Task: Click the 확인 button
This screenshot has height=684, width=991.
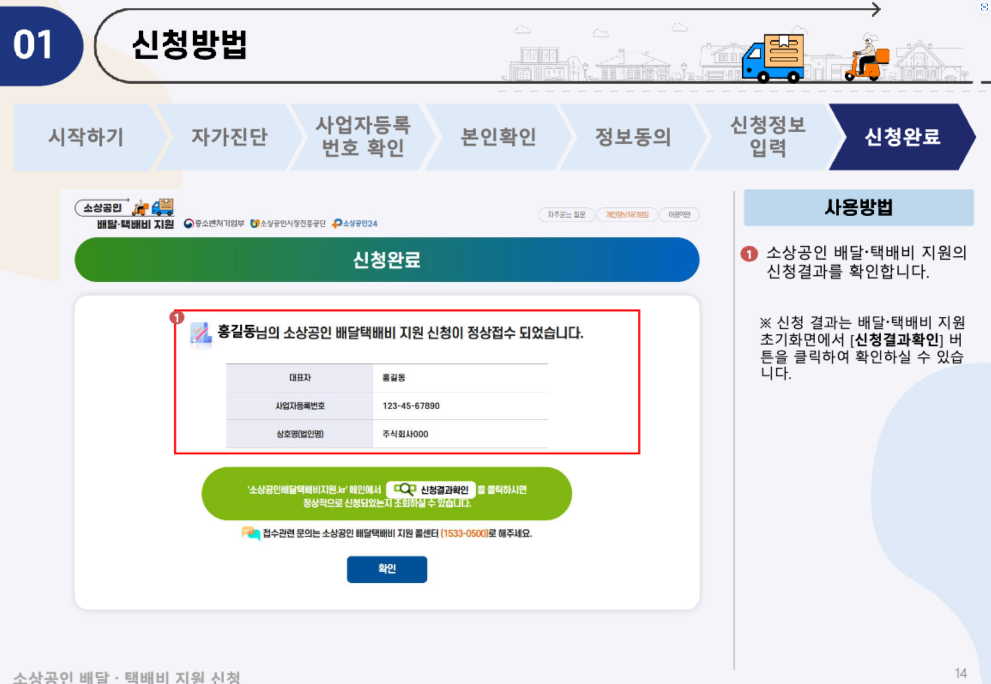Action: coord(387,568)
